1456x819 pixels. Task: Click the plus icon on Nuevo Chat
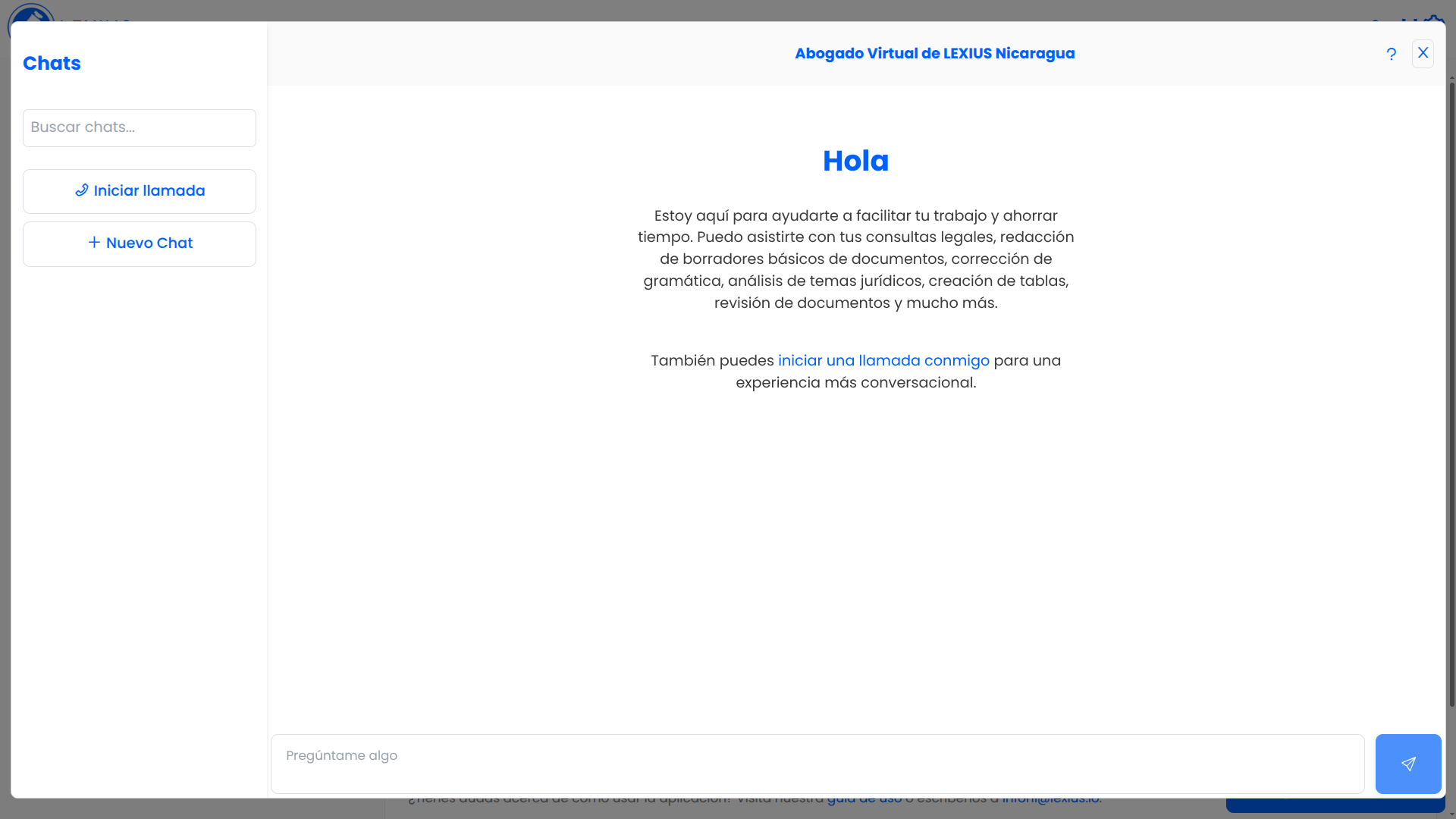pos(93,243)
